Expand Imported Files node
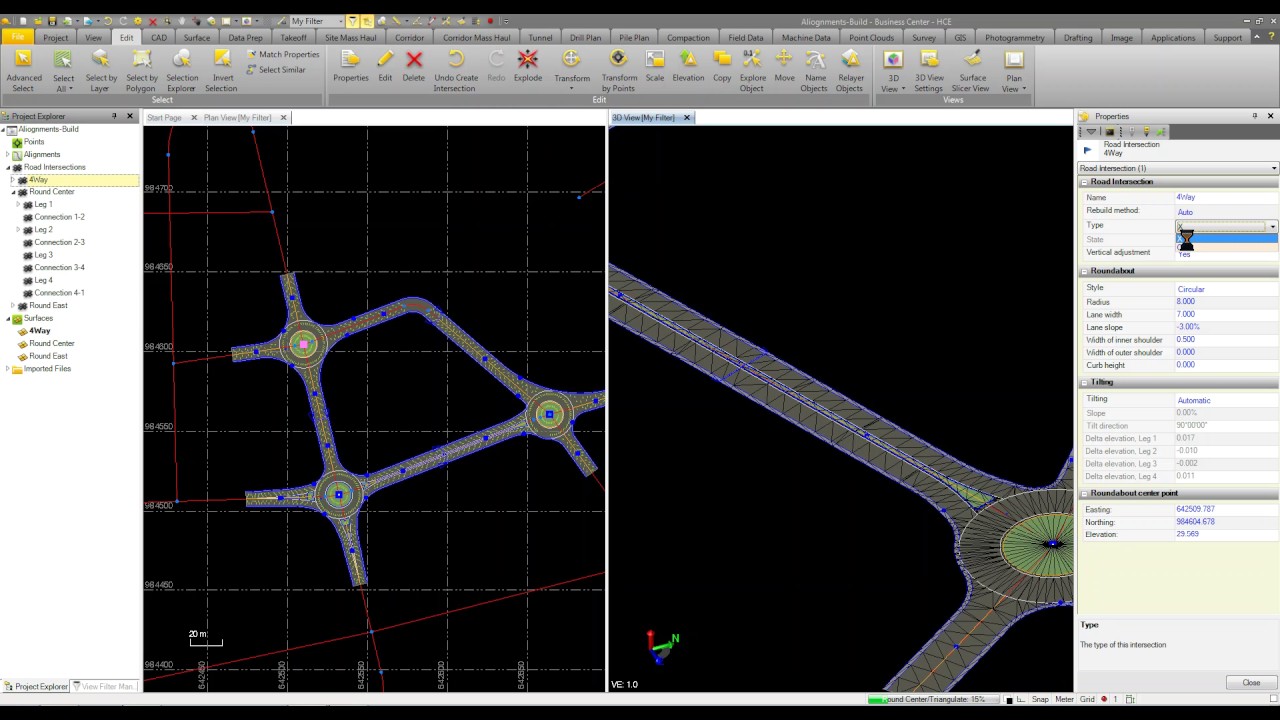Screen dimensions: 1280x720 point(8,369)
